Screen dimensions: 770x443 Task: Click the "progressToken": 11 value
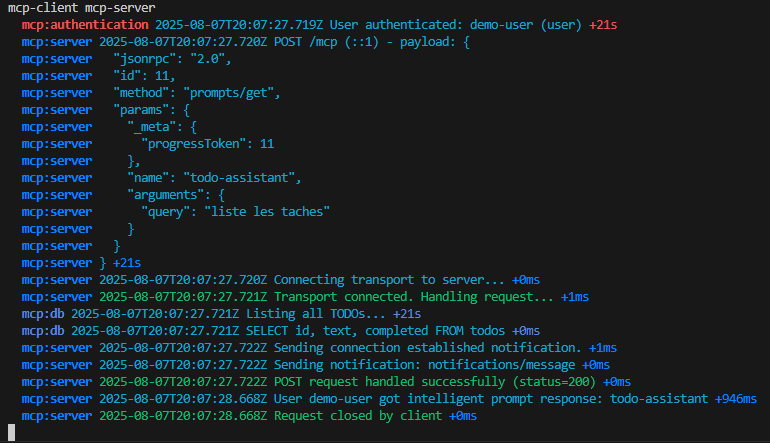[207, 144]
